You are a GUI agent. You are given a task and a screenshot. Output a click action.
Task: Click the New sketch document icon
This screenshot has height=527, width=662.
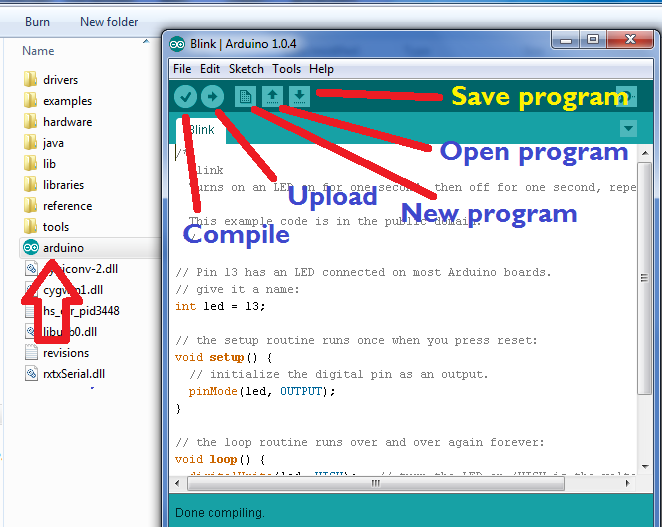point(245,97)
